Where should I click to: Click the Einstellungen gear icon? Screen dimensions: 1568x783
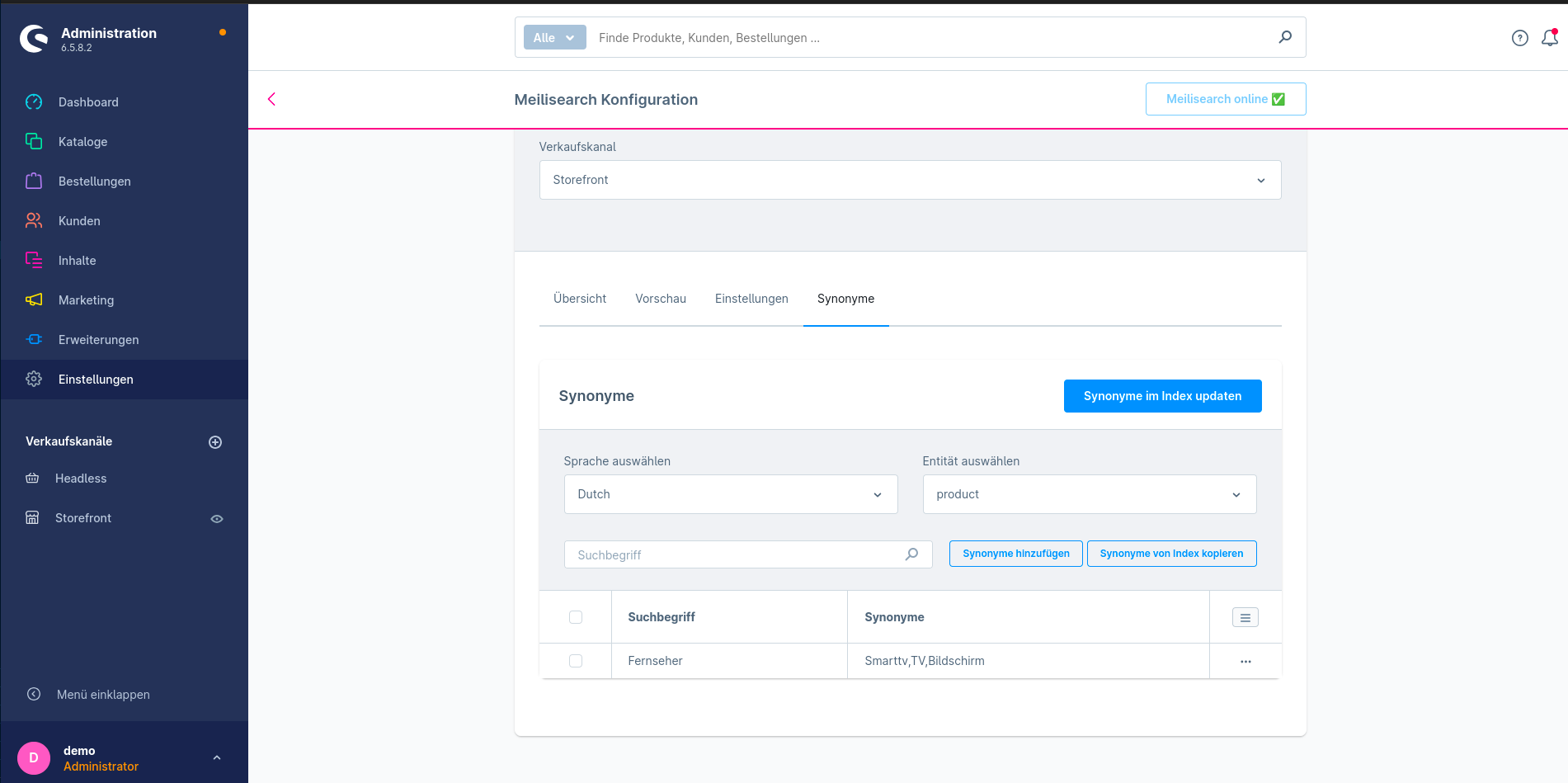click(x=34, y=380)
